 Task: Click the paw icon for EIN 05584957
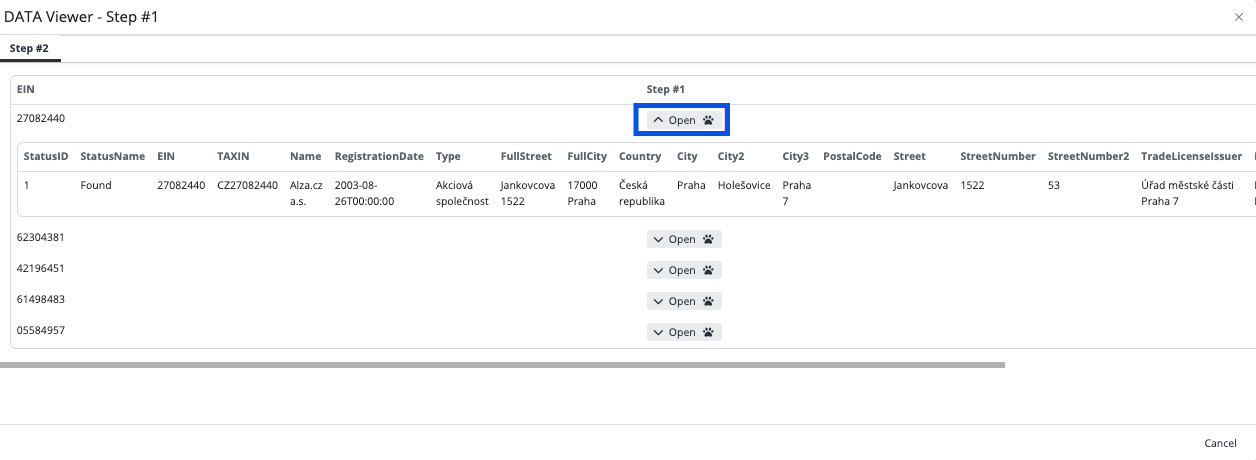pyautogui.click(x=708, y=332)
